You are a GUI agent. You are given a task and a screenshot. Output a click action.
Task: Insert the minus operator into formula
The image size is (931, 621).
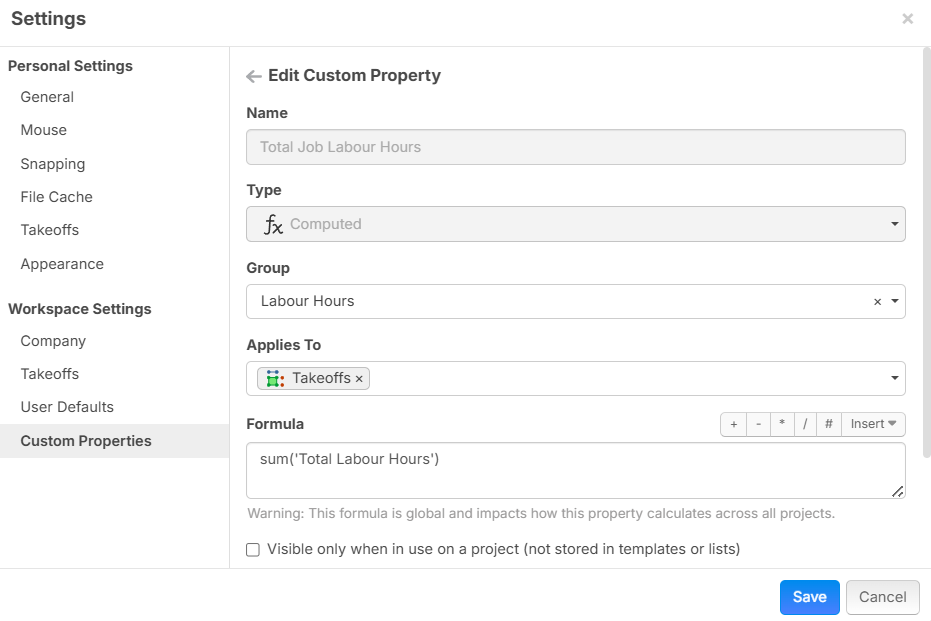click(758, 424)
